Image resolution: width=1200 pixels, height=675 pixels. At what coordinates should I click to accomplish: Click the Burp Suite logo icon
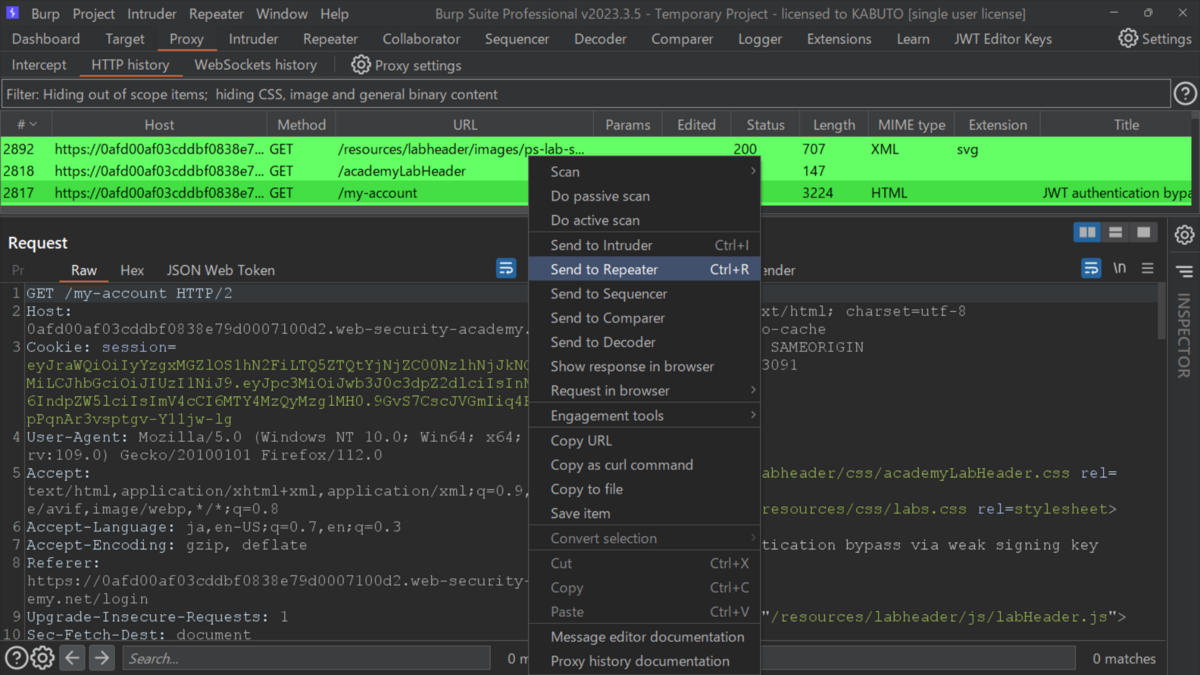tap(12, 14)
